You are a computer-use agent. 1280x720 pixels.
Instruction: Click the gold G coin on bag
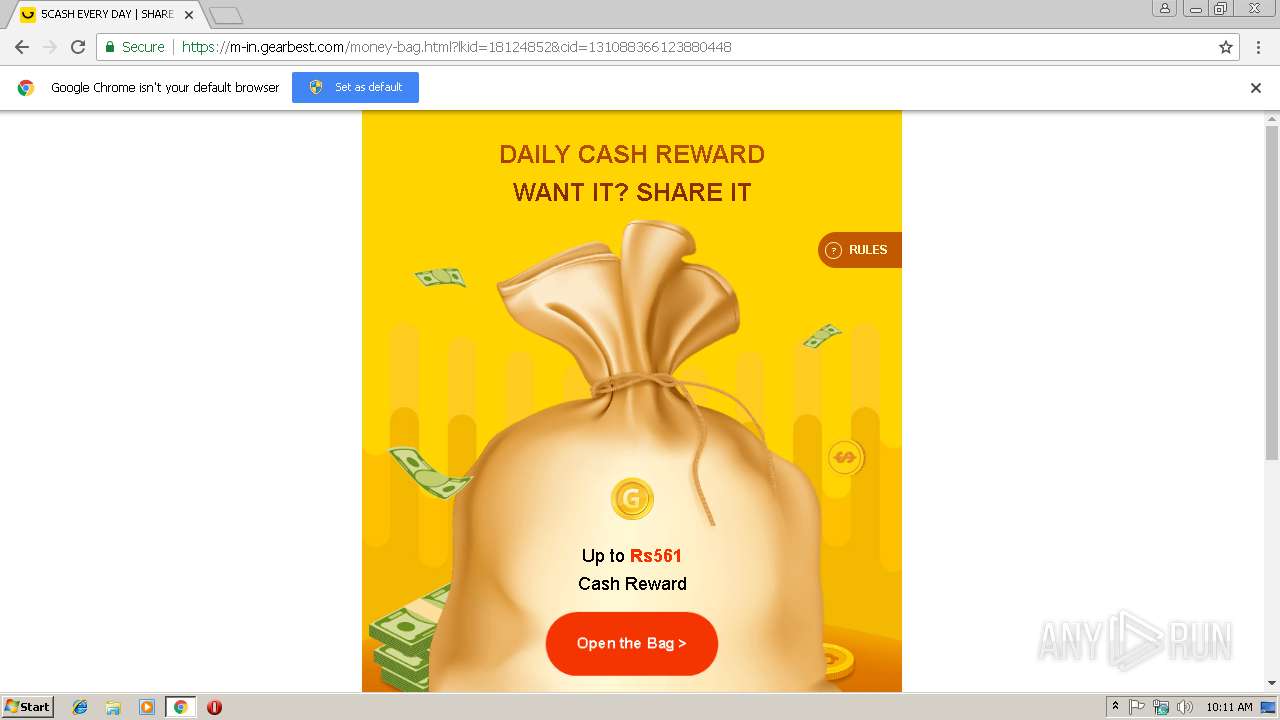click(632, 498)
